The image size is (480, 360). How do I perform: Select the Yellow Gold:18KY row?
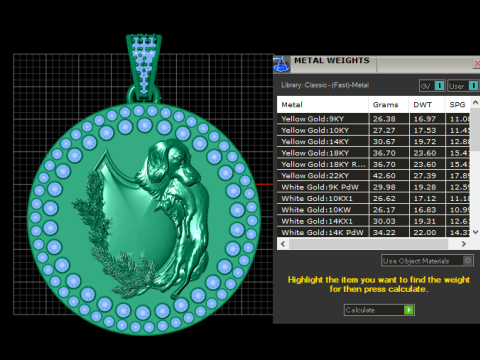point(373,153)
